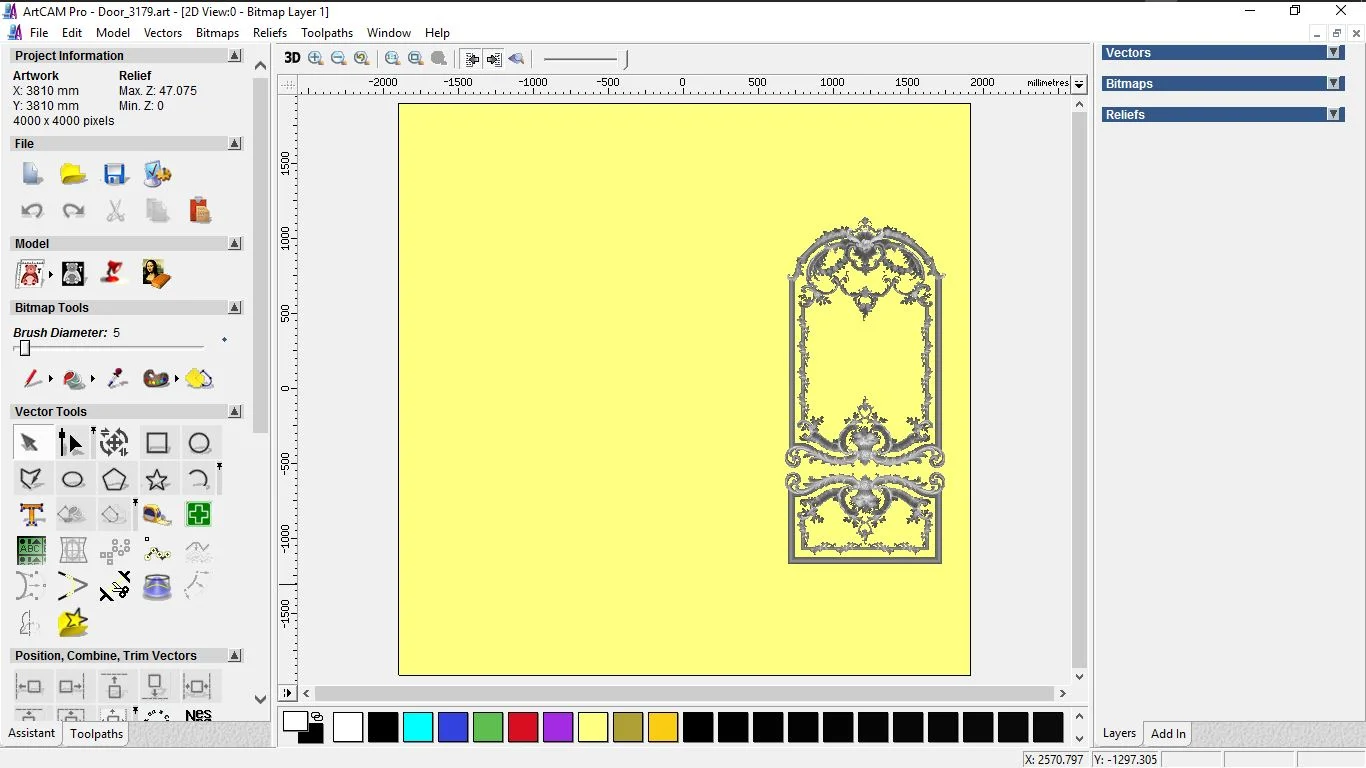1366x768 pixels.
Task: Toggle the Select Vectors arrow tool
Action: tap(30, 443)
